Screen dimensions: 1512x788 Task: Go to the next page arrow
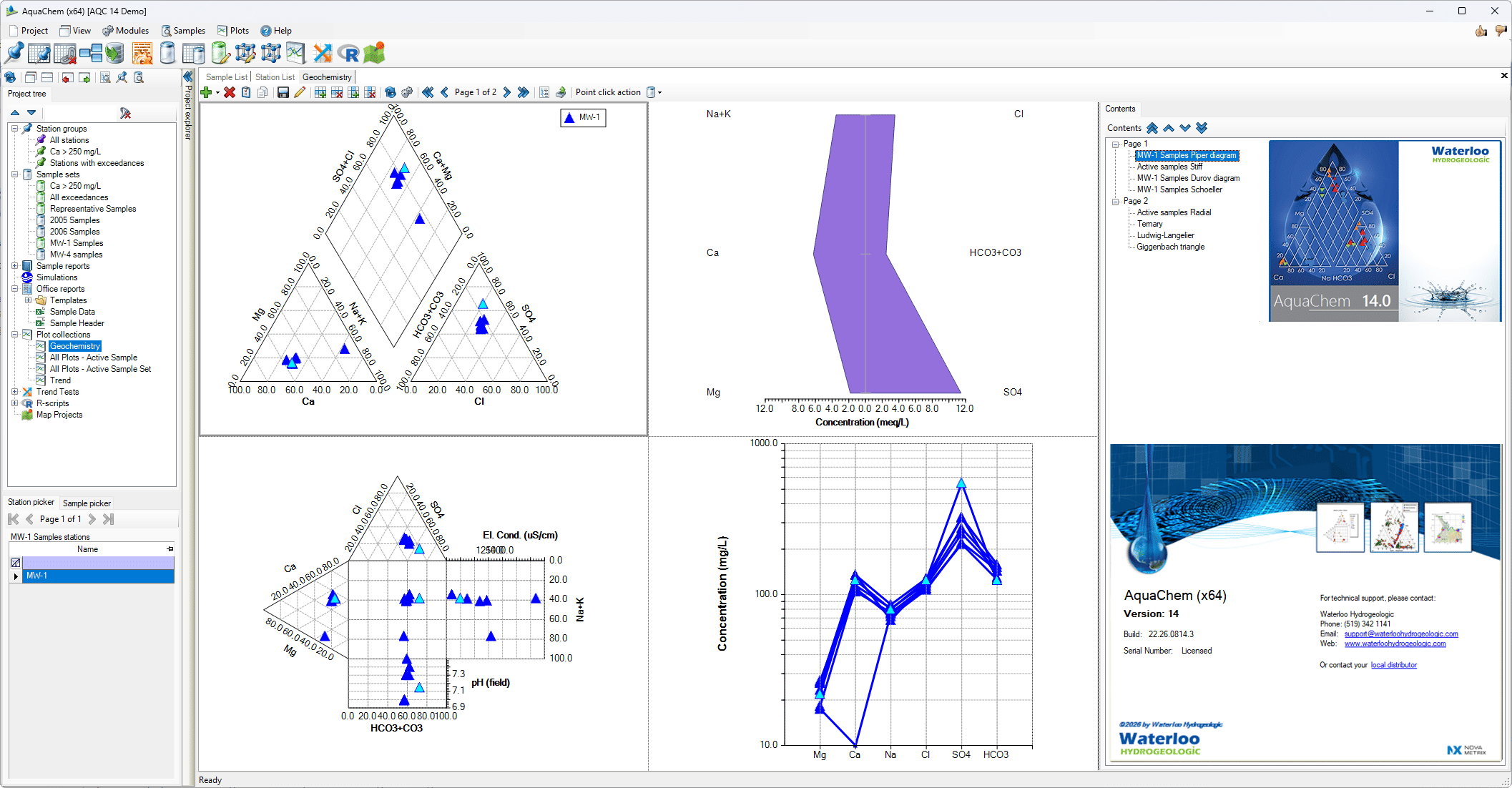click(x=507, y=92)
